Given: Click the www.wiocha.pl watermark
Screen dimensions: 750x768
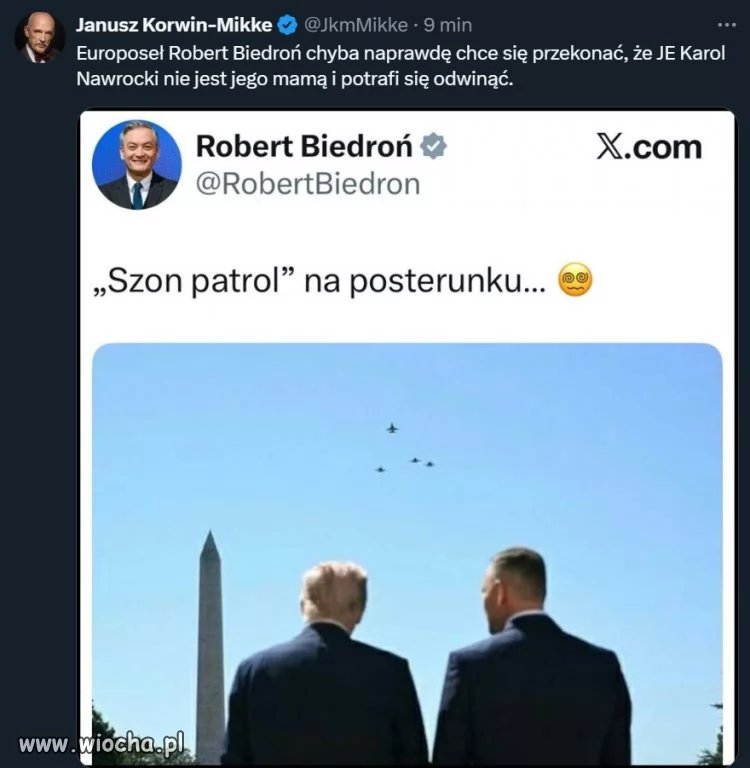Looking at the screenshot, I should point(101,744).
